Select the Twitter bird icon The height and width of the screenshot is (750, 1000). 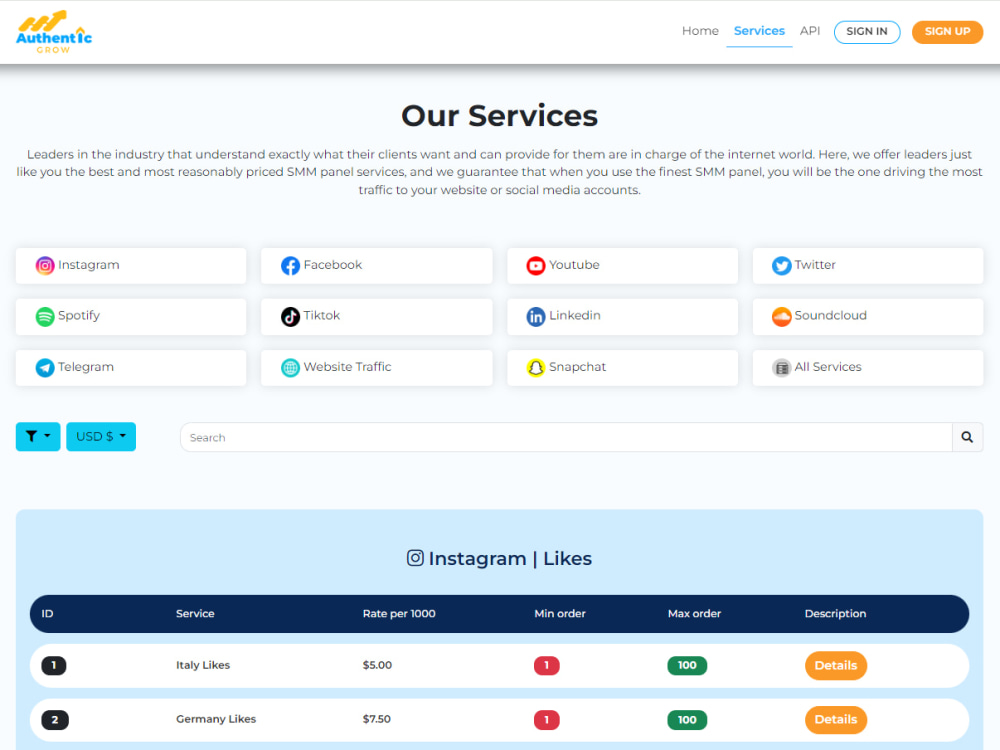tap(781, 265)
